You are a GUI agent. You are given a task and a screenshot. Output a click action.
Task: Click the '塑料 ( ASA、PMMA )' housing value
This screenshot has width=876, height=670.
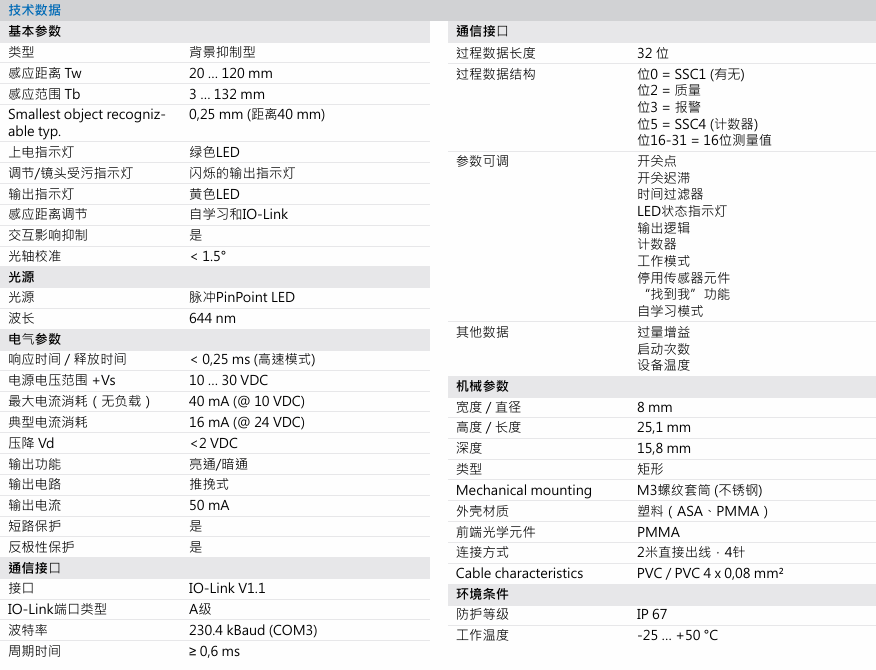click(703, 511)
